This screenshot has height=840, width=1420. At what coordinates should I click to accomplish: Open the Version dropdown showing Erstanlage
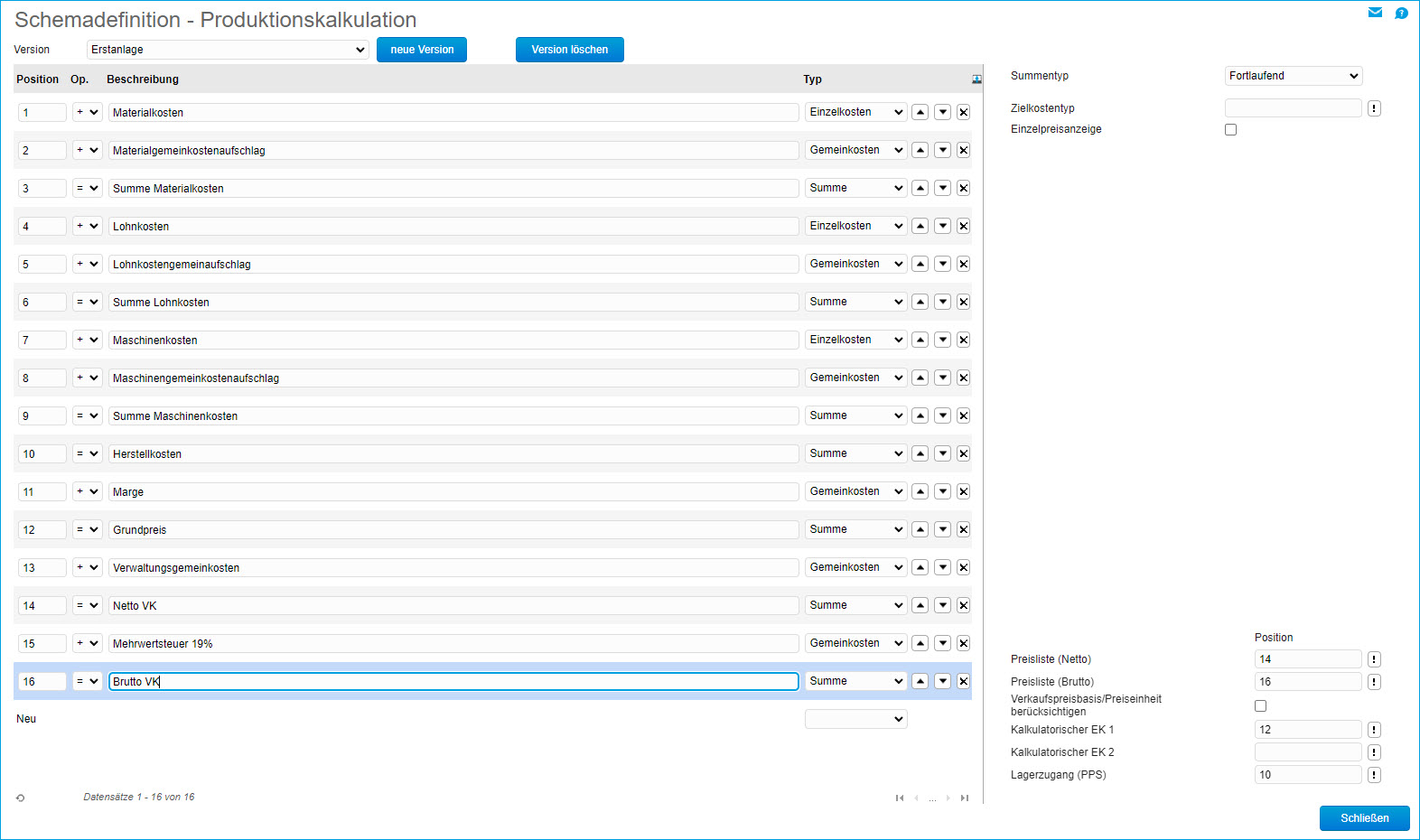click(x=227, y=50)
